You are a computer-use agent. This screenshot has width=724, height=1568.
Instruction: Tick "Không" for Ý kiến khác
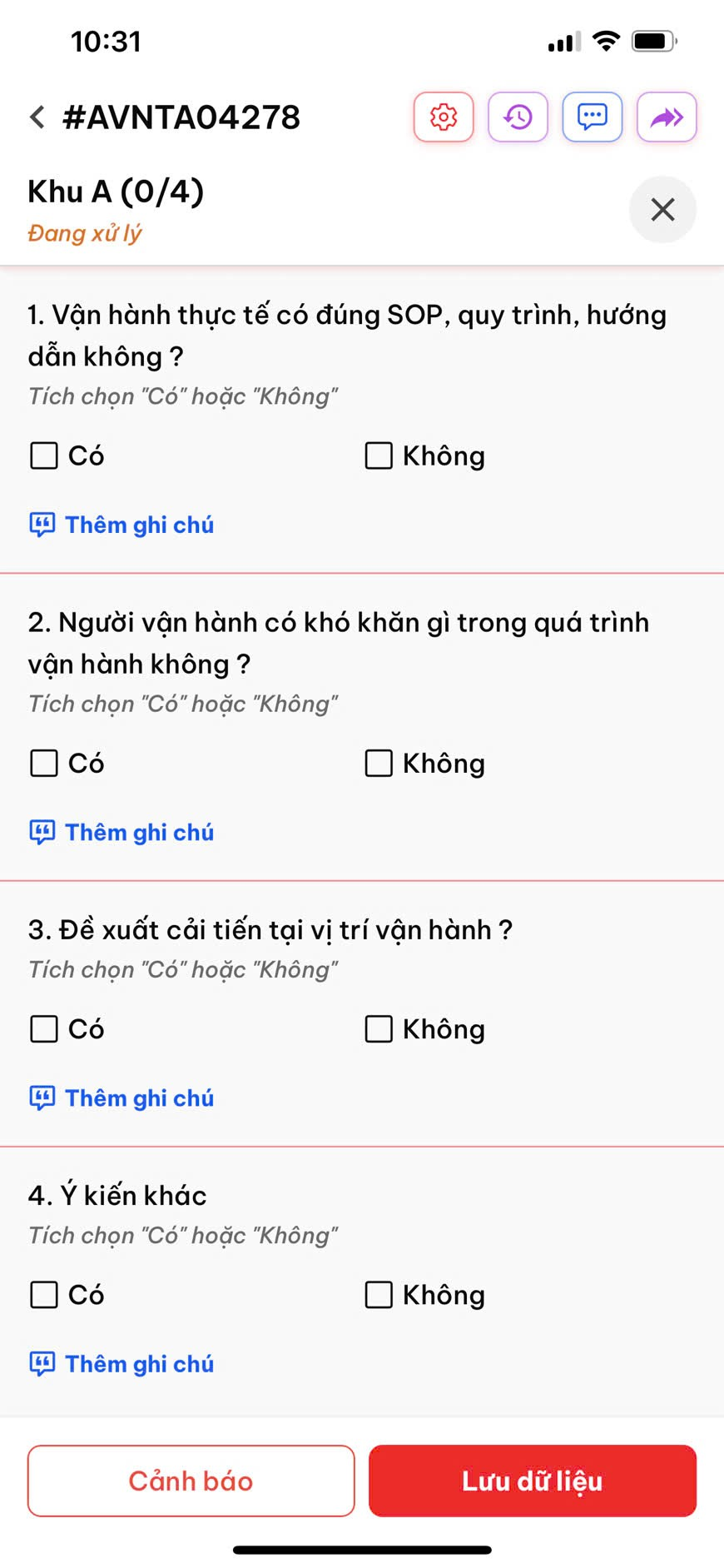pyautogui.click(x=379, y=1295)
